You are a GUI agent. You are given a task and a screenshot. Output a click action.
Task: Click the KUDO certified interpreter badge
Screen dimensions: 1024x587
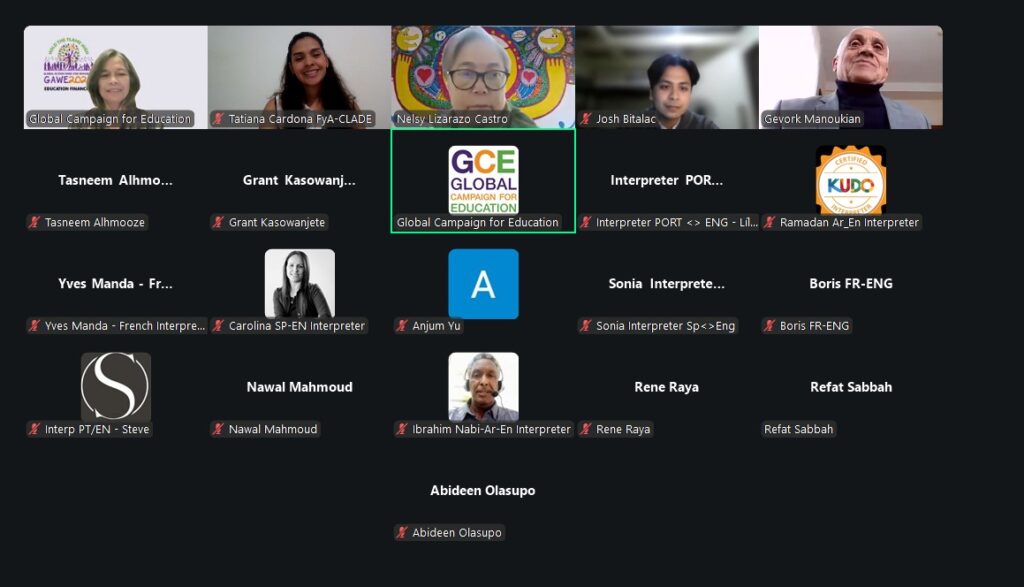click(851, 180)
